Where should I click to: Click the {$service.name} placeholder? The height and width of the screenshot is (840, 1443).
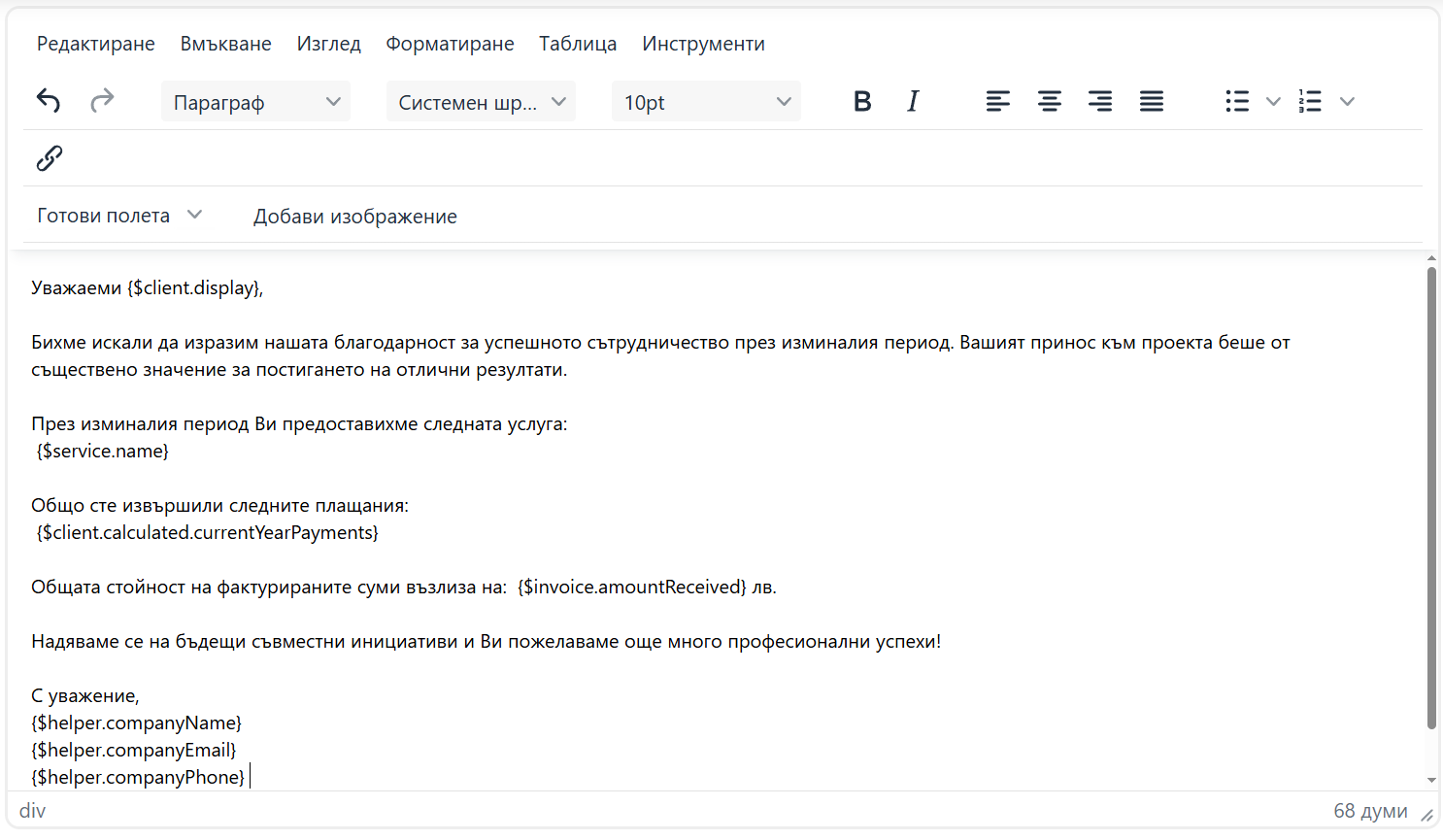pos(103,451)
